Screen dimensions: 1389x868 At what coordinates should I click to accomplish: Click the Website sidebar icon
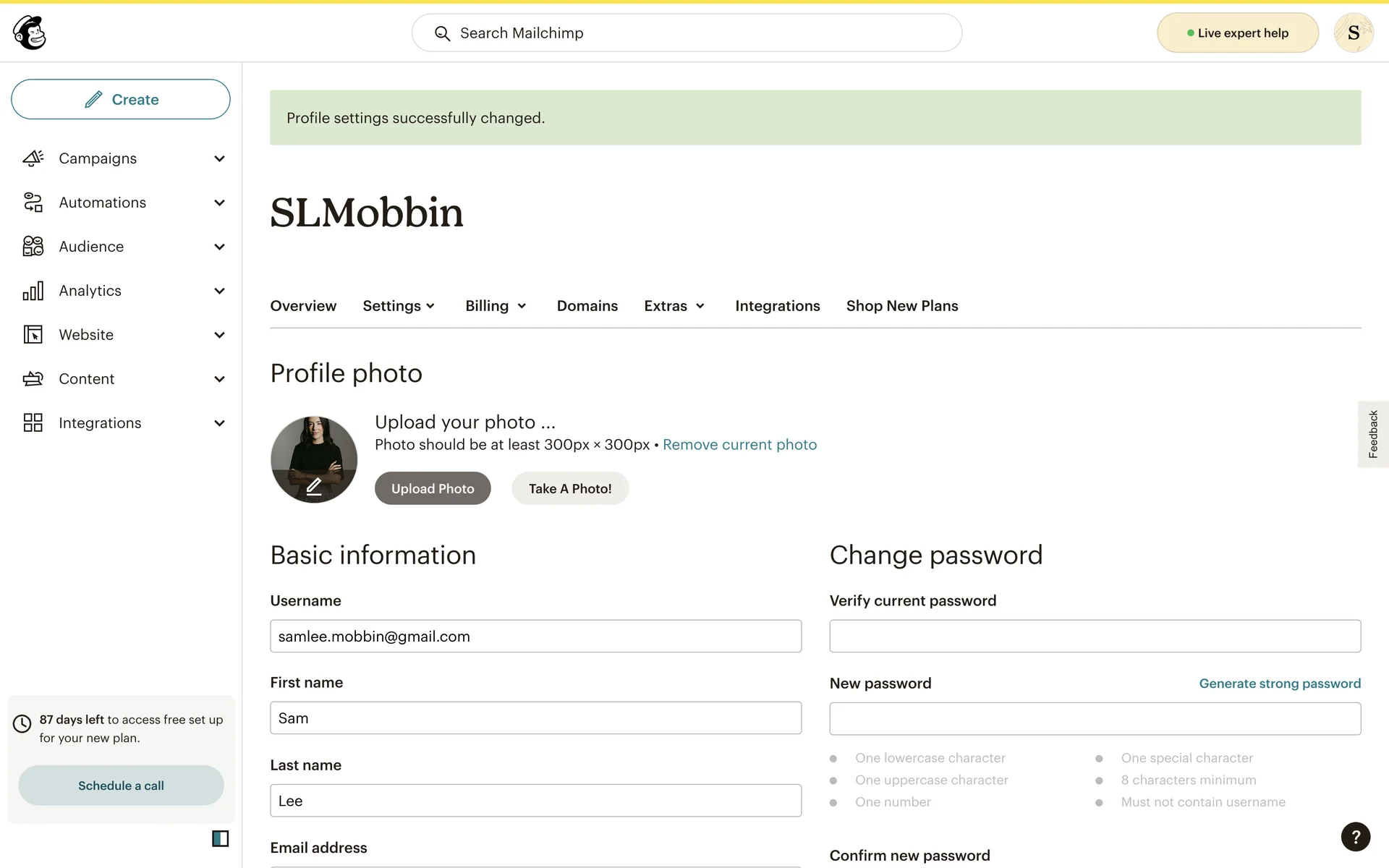[x=33, y=335]
